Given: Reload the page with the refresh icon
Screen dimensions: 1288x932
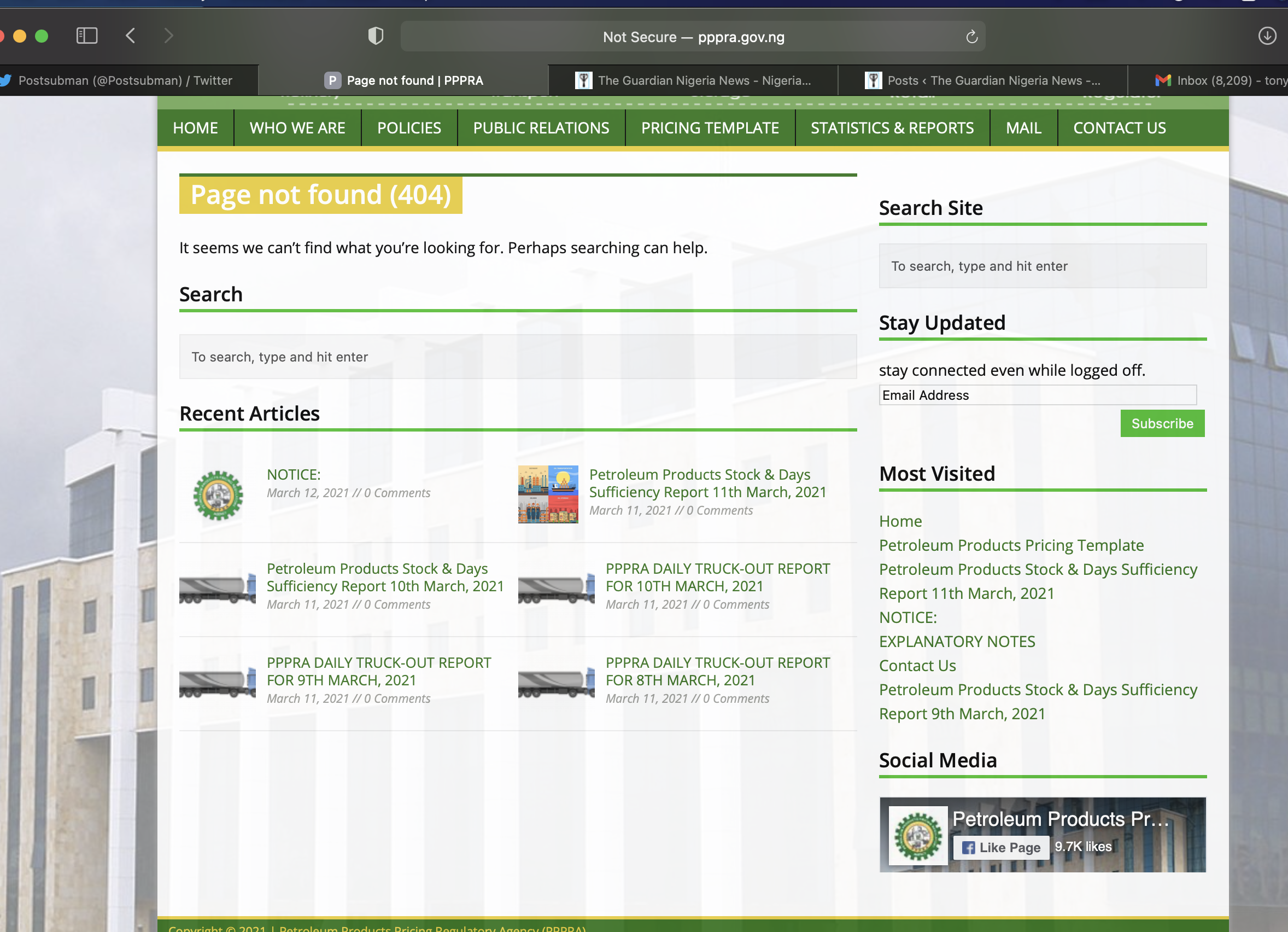Looking at the screenshot, I should pos(971,37).
